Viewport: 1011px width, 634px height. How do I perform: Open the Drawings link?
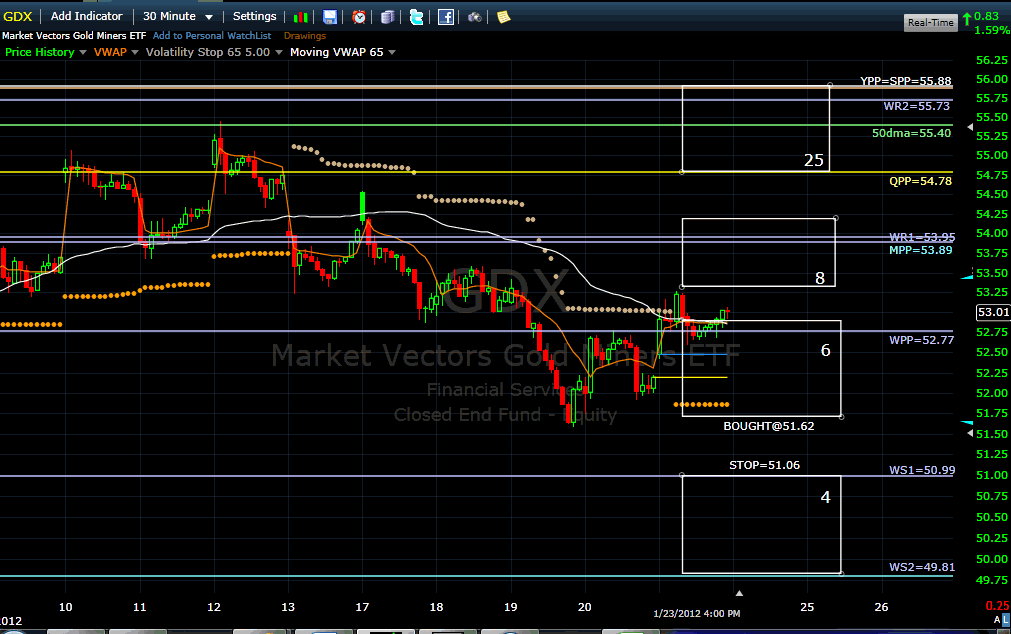[x=304, y=36]
